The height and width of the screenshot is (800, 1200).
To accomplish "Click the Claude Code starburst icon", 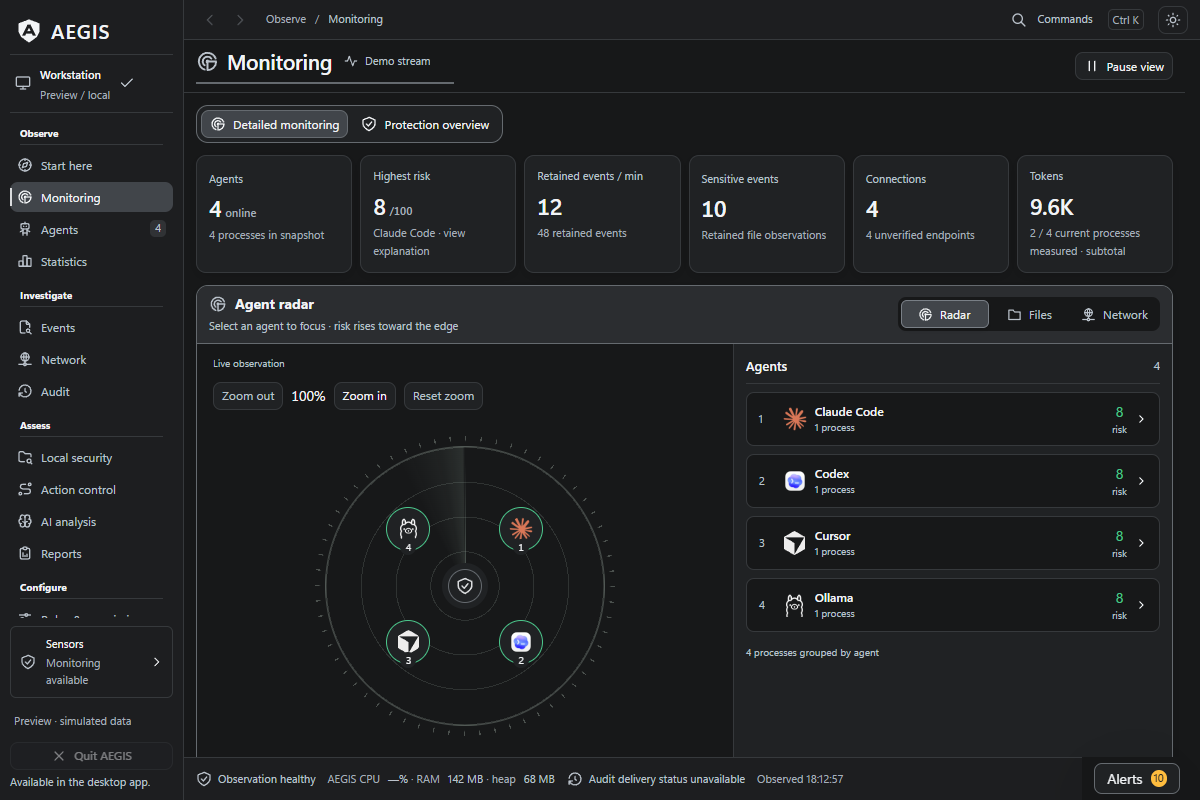I will coord(794,419).
